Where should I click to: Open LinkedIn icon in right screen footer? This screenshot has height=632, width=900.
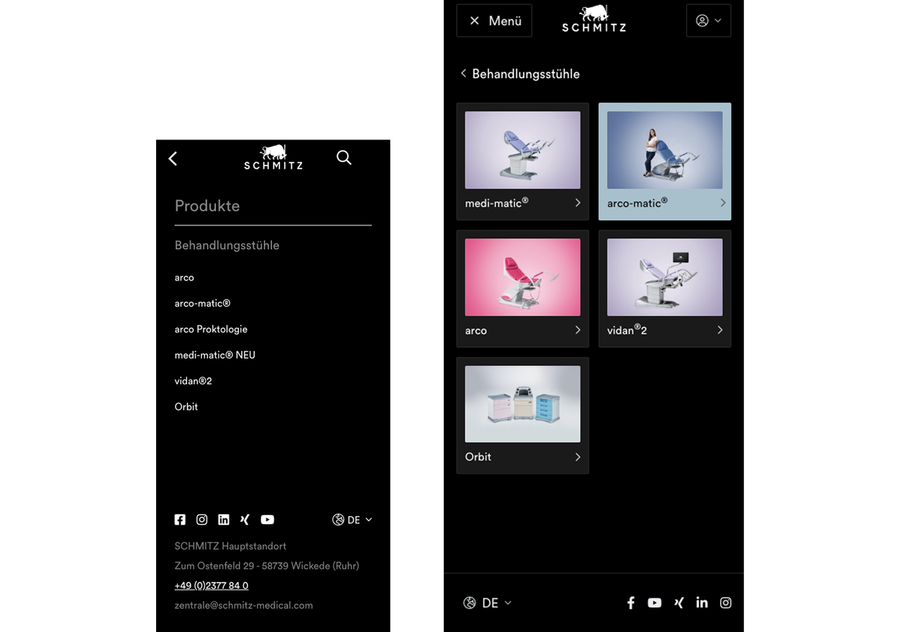[x=701, y=602]
